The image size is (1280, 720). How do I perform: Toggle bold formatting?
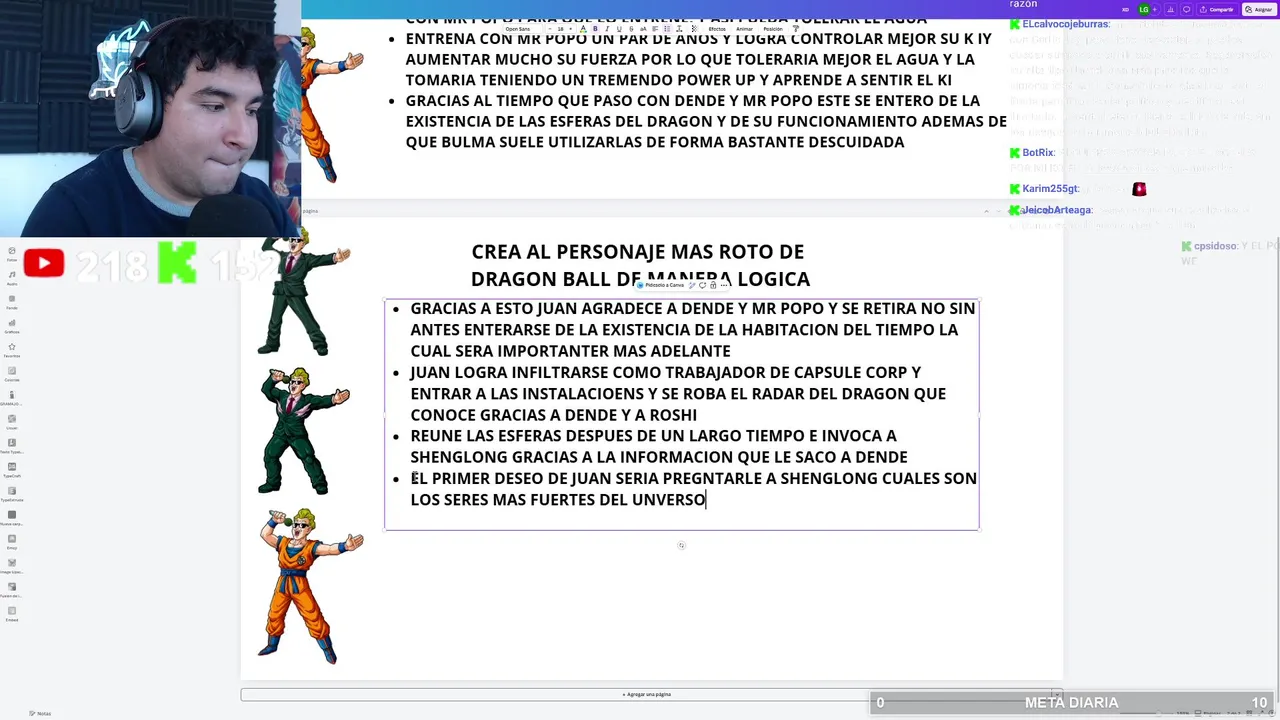click(595, 29)
